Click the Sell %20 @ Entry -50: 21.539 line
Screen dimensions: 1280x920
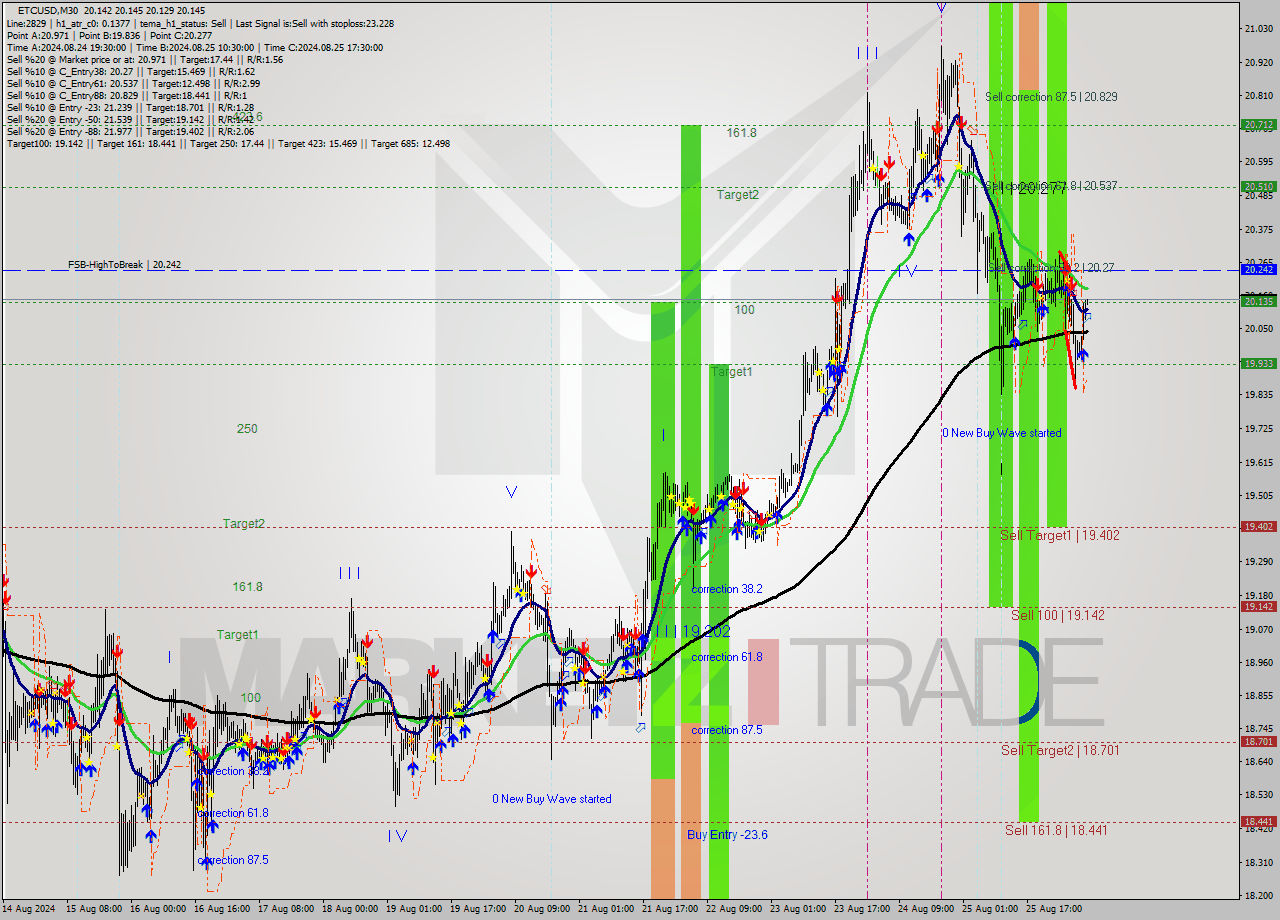130,119
